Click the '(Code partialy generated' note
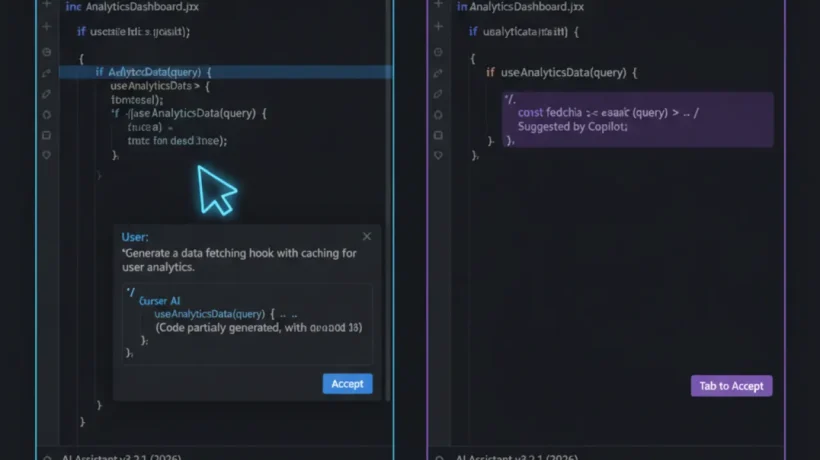 (258, 328)
